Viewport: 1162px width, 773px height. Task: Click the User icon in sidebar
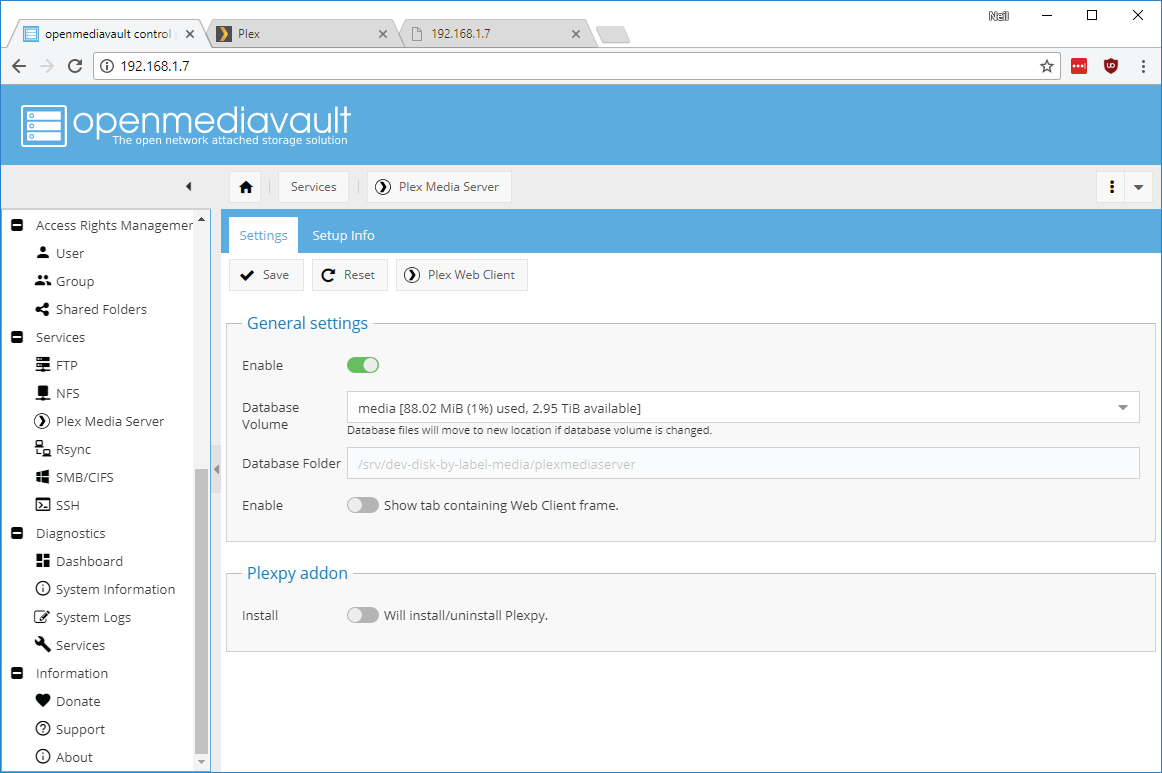click(x=43, y=253)
